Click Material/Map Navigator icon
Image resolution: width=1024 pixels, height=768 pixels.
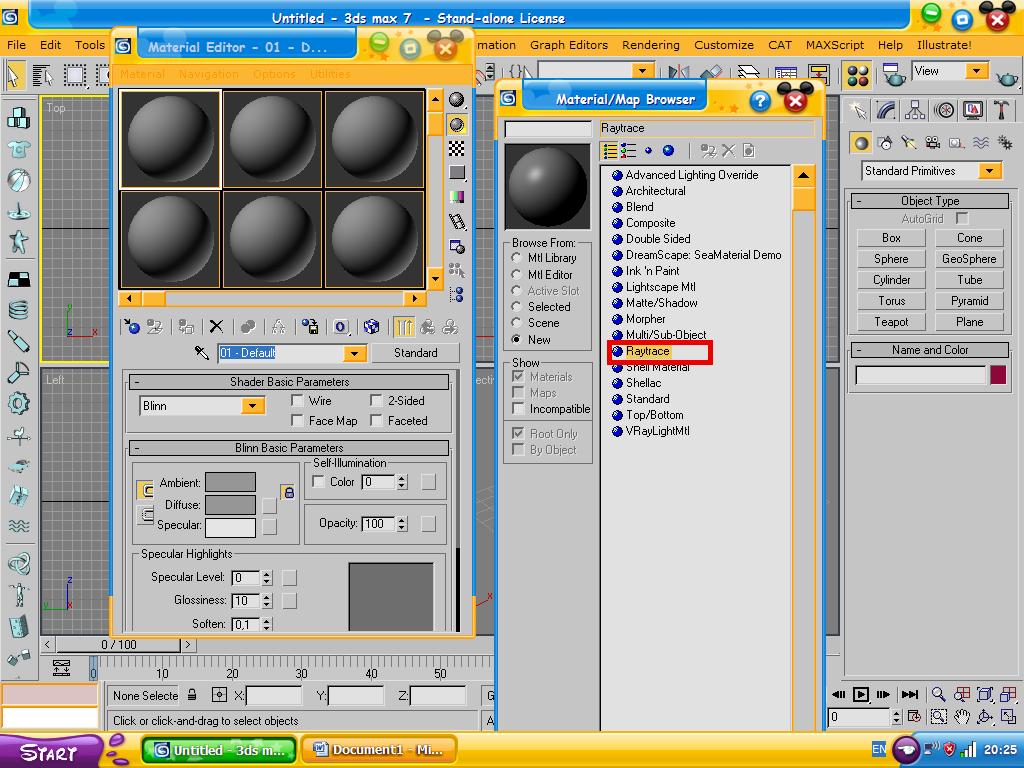click(x=456, y=295)
